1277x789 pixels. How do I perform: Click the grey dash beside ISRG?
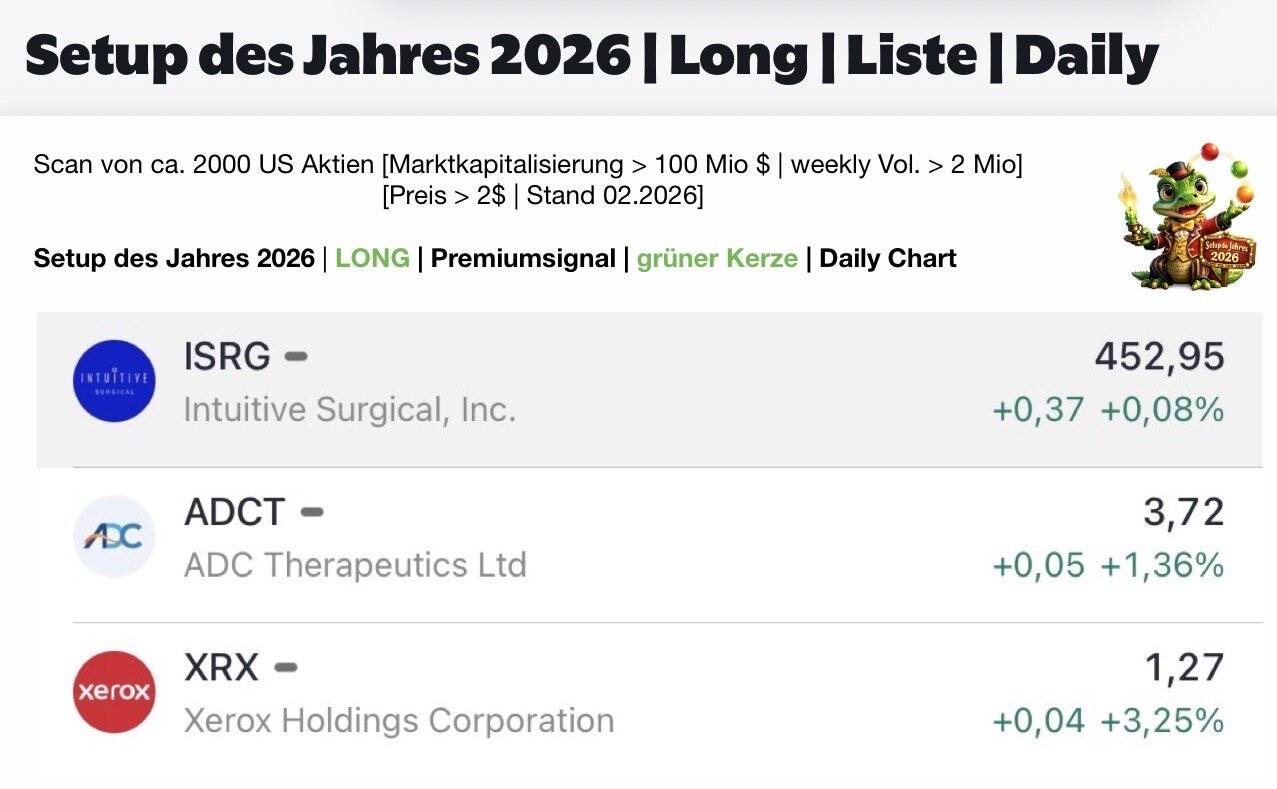point(296,356)
